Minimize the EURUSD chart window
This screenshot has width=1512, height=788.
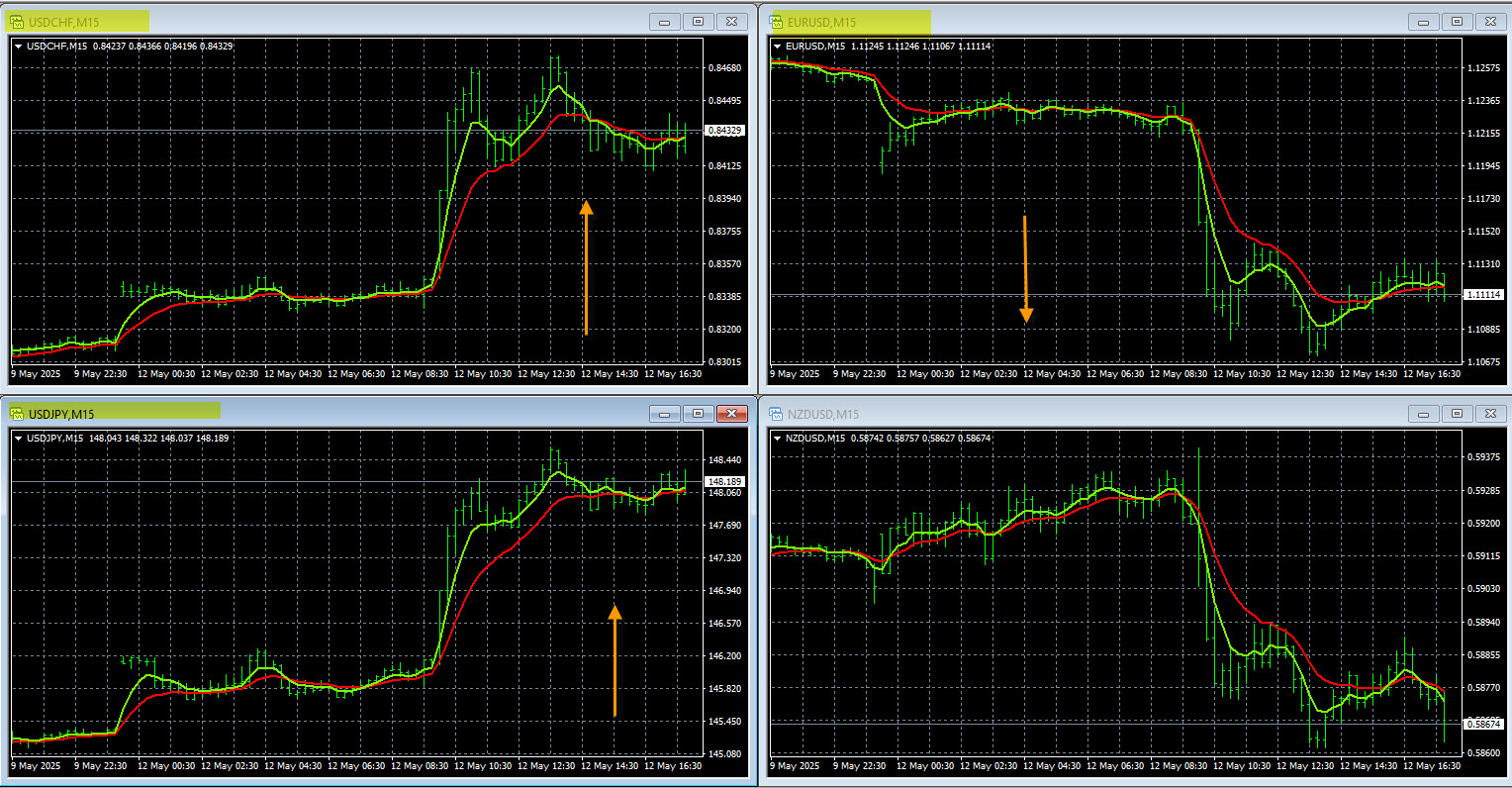1424,22
